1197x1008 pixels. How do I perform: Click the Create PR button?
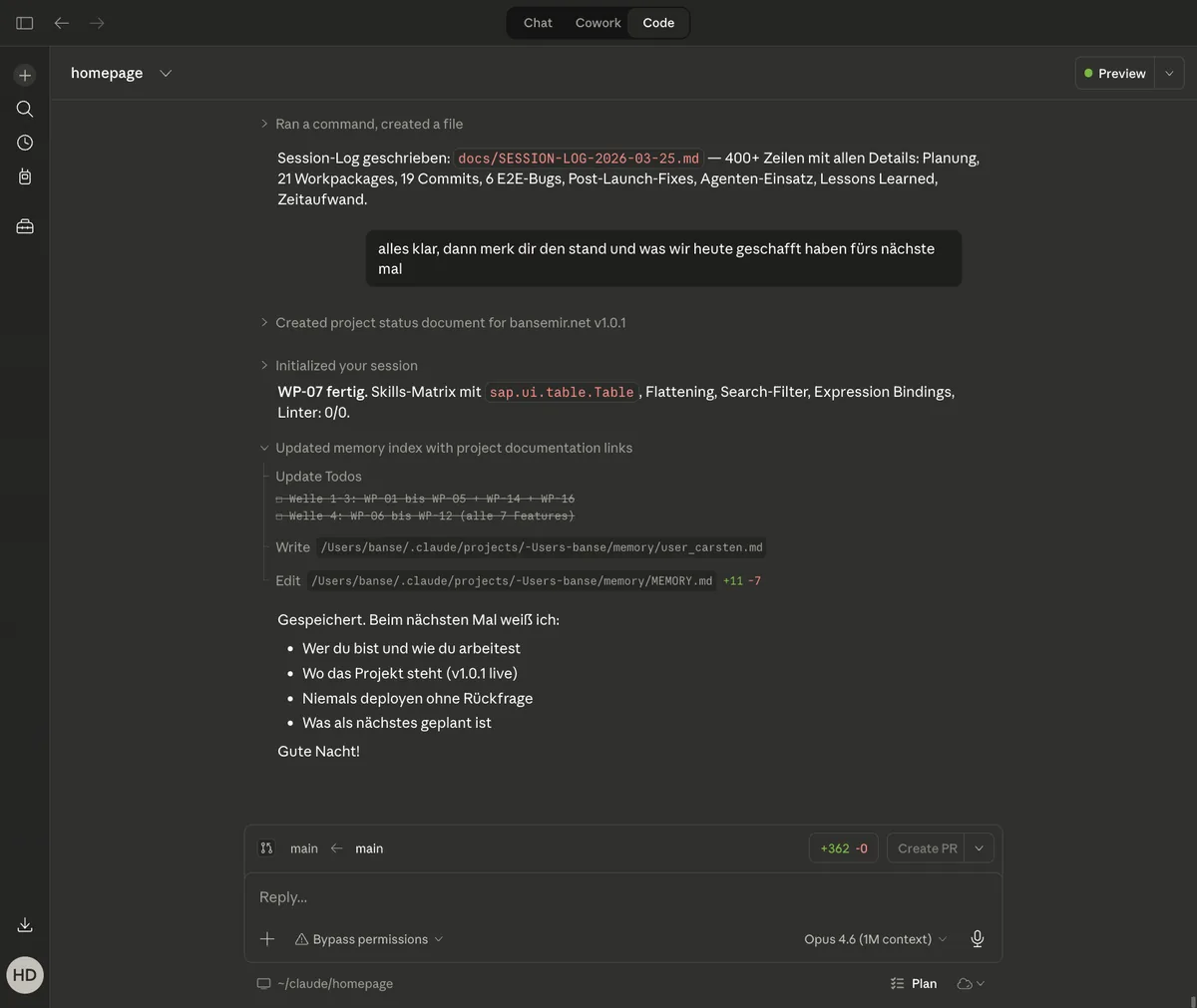[926, 847]
